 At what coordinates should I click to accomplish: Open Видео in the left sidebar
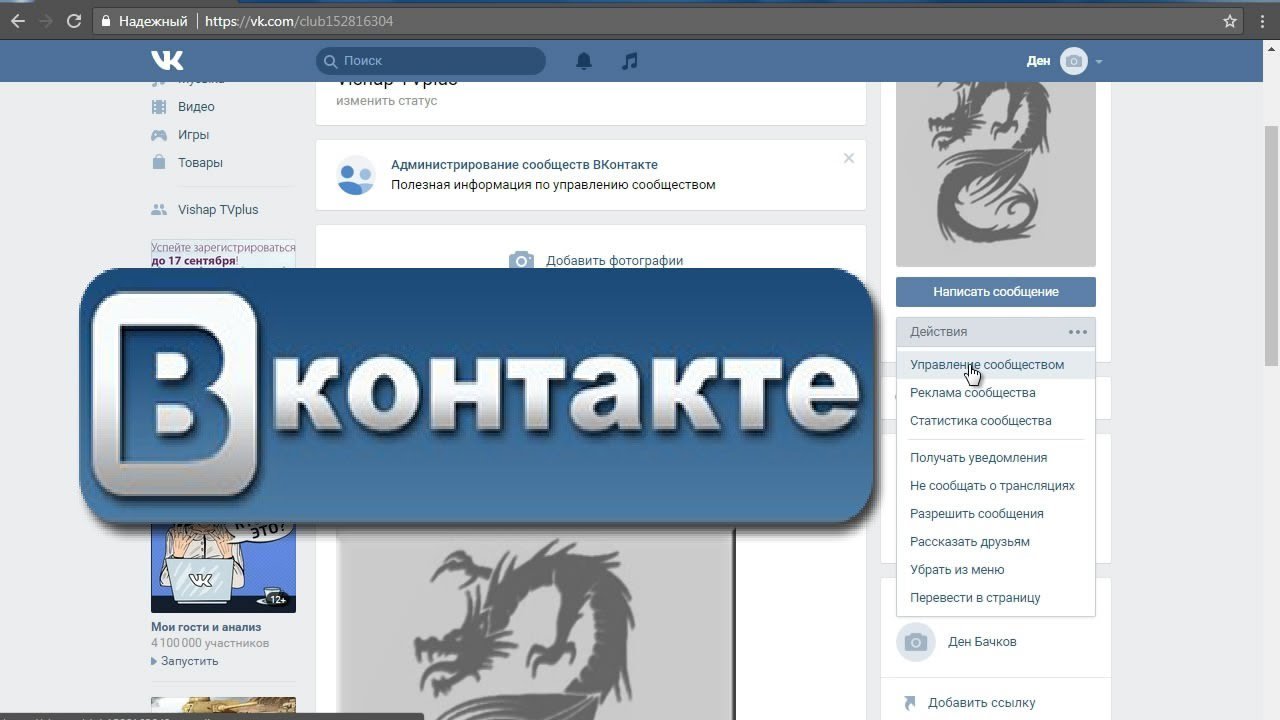pyautogui.click(x=196, y=107)
